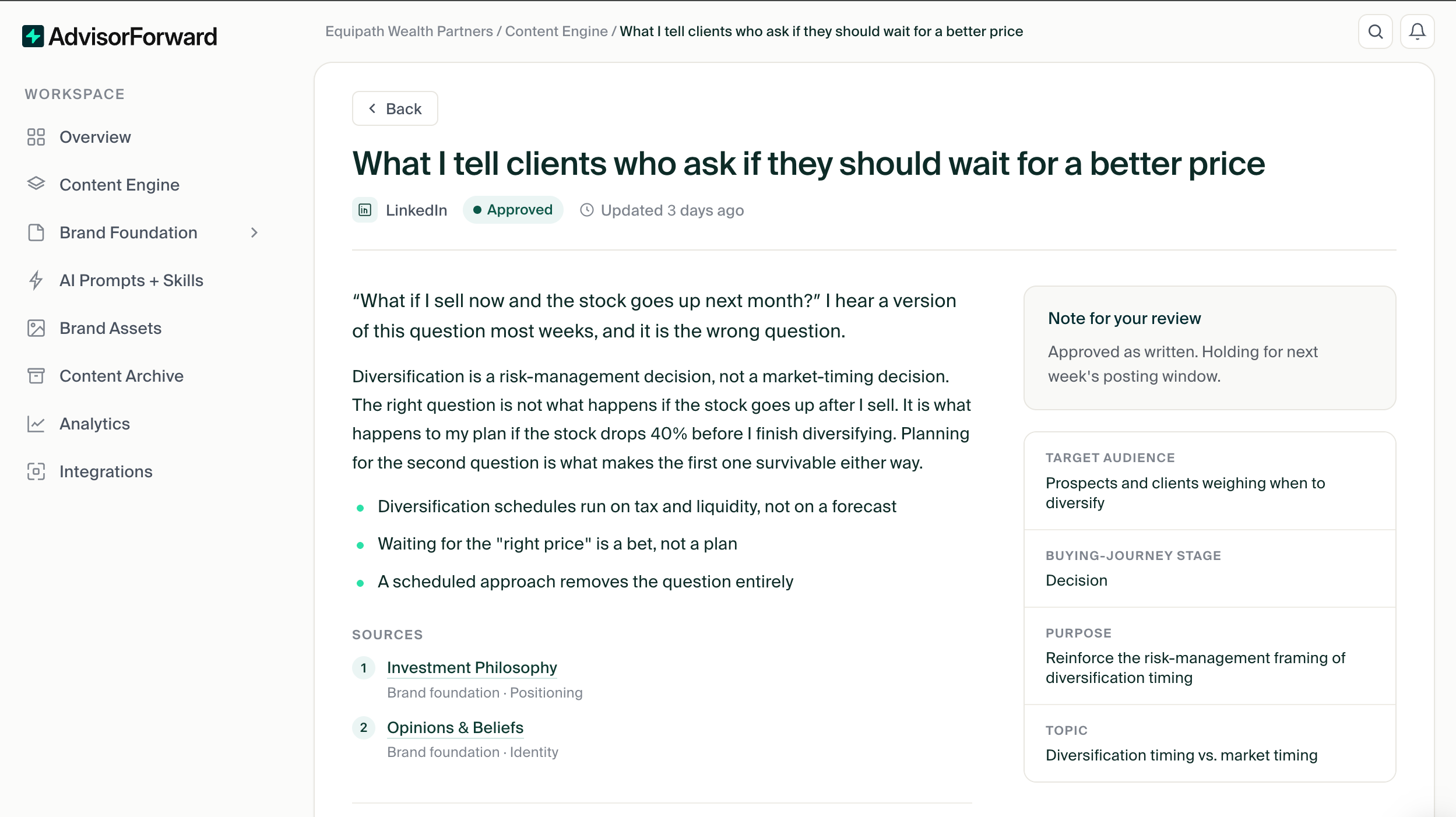This screenshot has height=817, width=1456.
Task: Open the search icon button
Action: tap(1376, 31)
